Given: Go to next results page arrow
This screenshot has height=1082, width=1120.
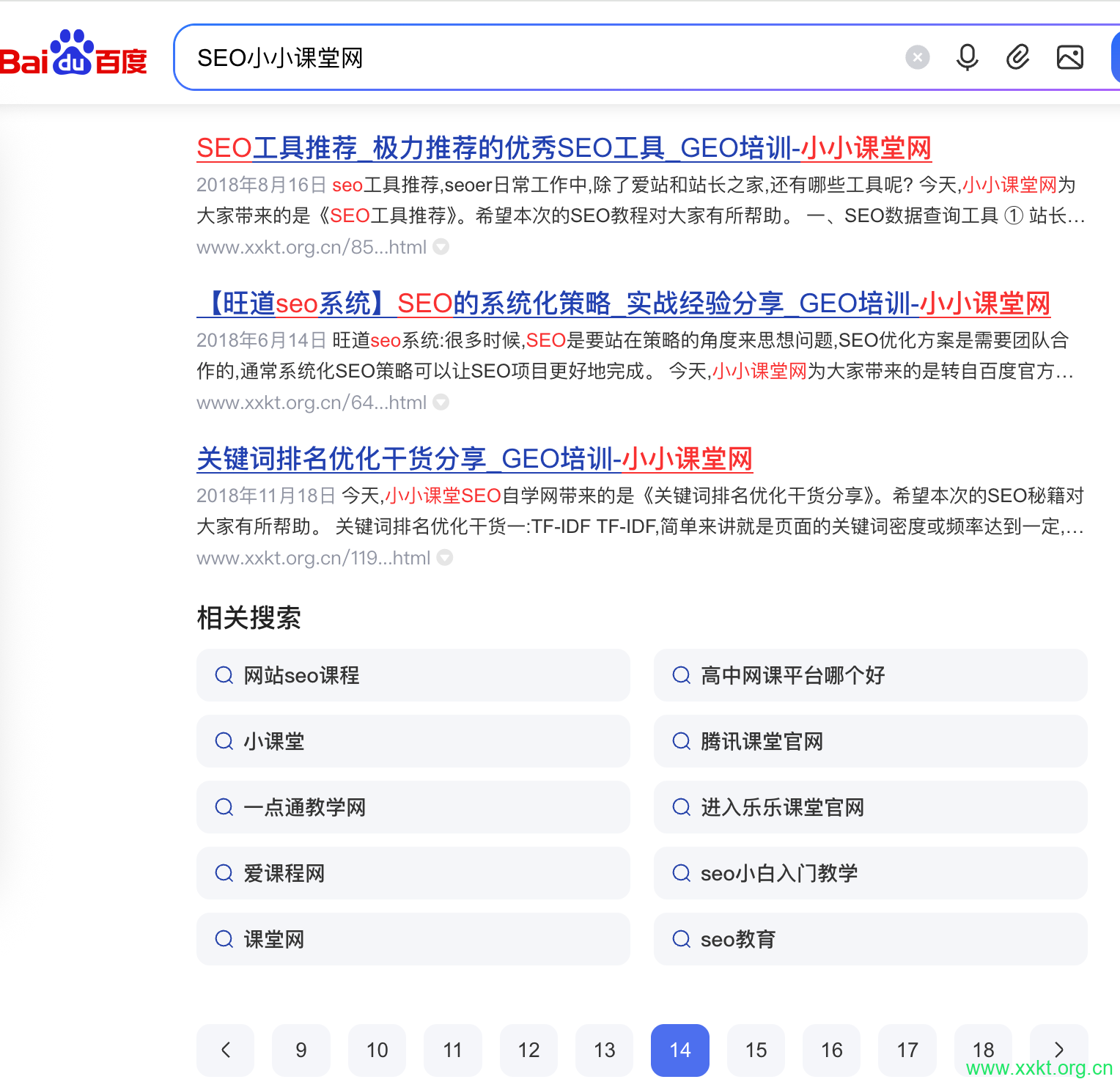Looking at the screenshot, I should pyautogui.click(x=1058, y=1050).
